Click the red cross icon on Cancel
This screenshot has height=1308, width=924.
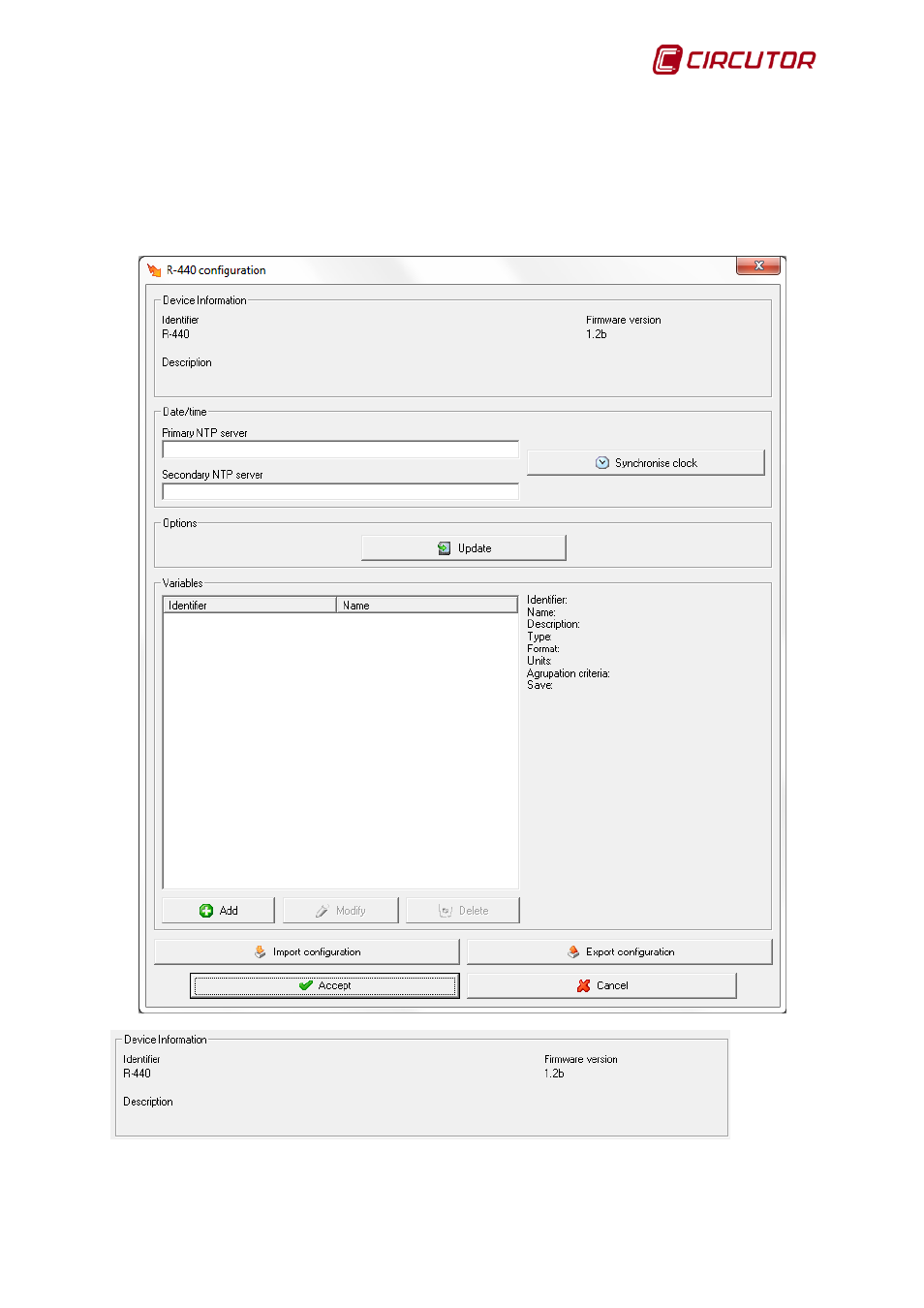coord(583,985)
